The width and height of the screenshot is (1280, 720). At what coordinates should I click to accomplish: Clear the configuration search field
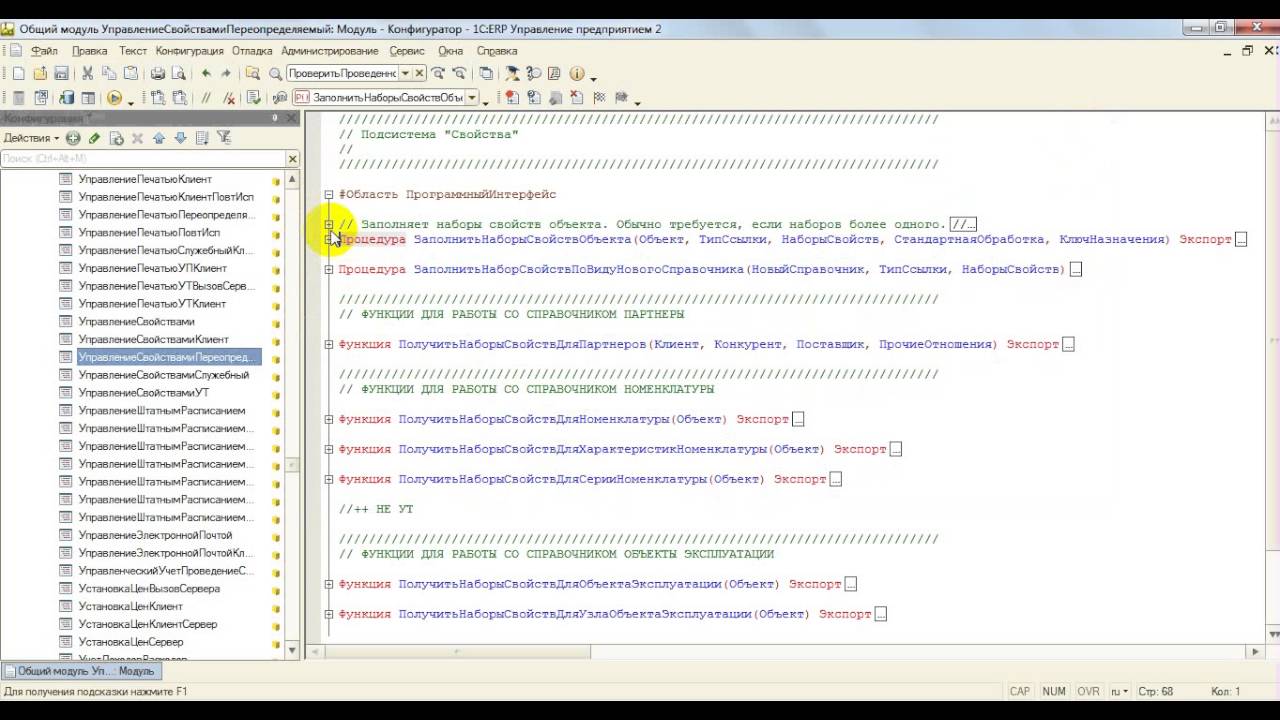click(x=292, y=159)
